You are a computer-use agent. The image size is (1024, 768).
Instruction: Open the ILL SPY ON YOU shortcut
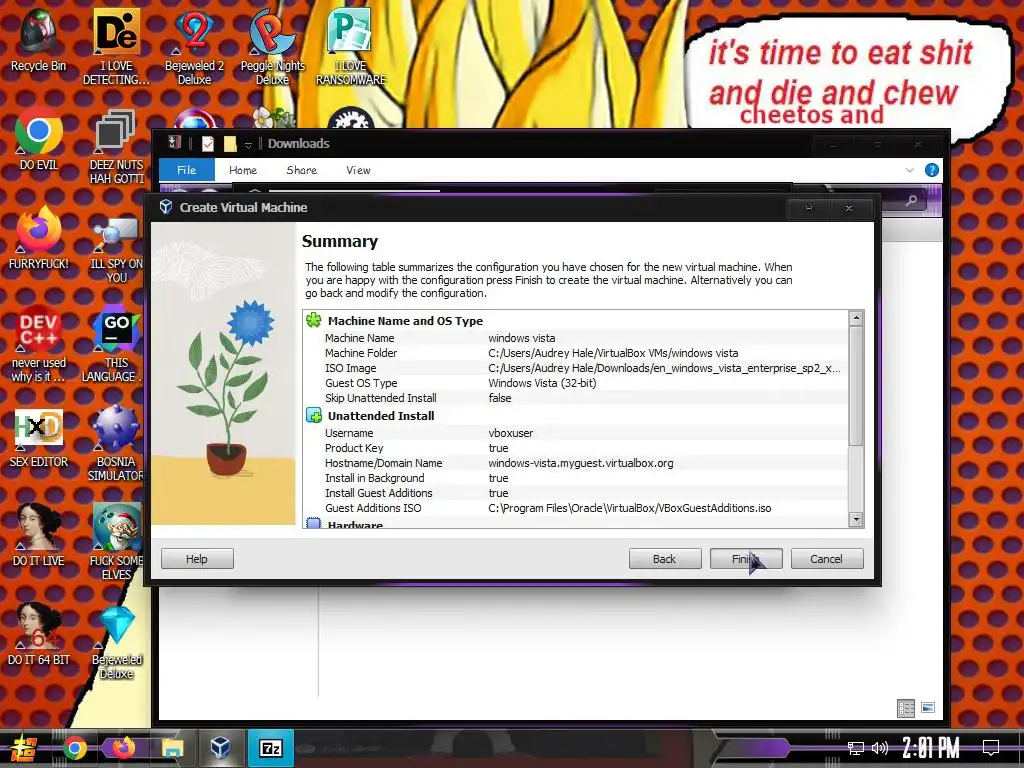(116, 248)
